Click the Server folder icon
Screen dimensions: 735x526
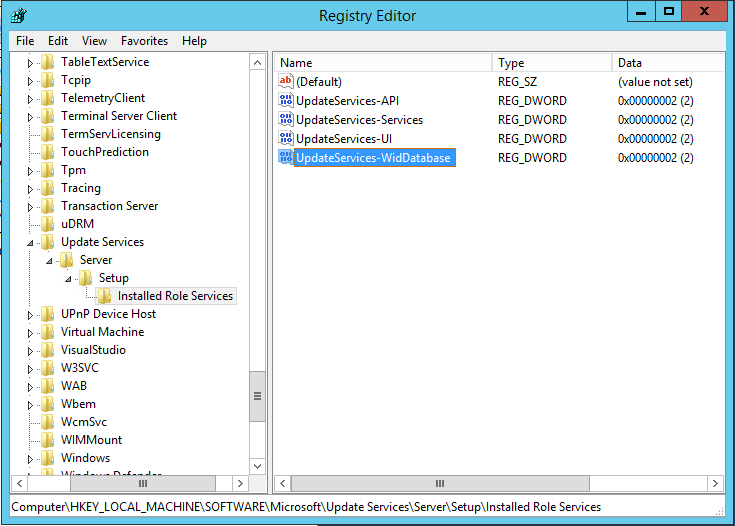pos(66,260)
